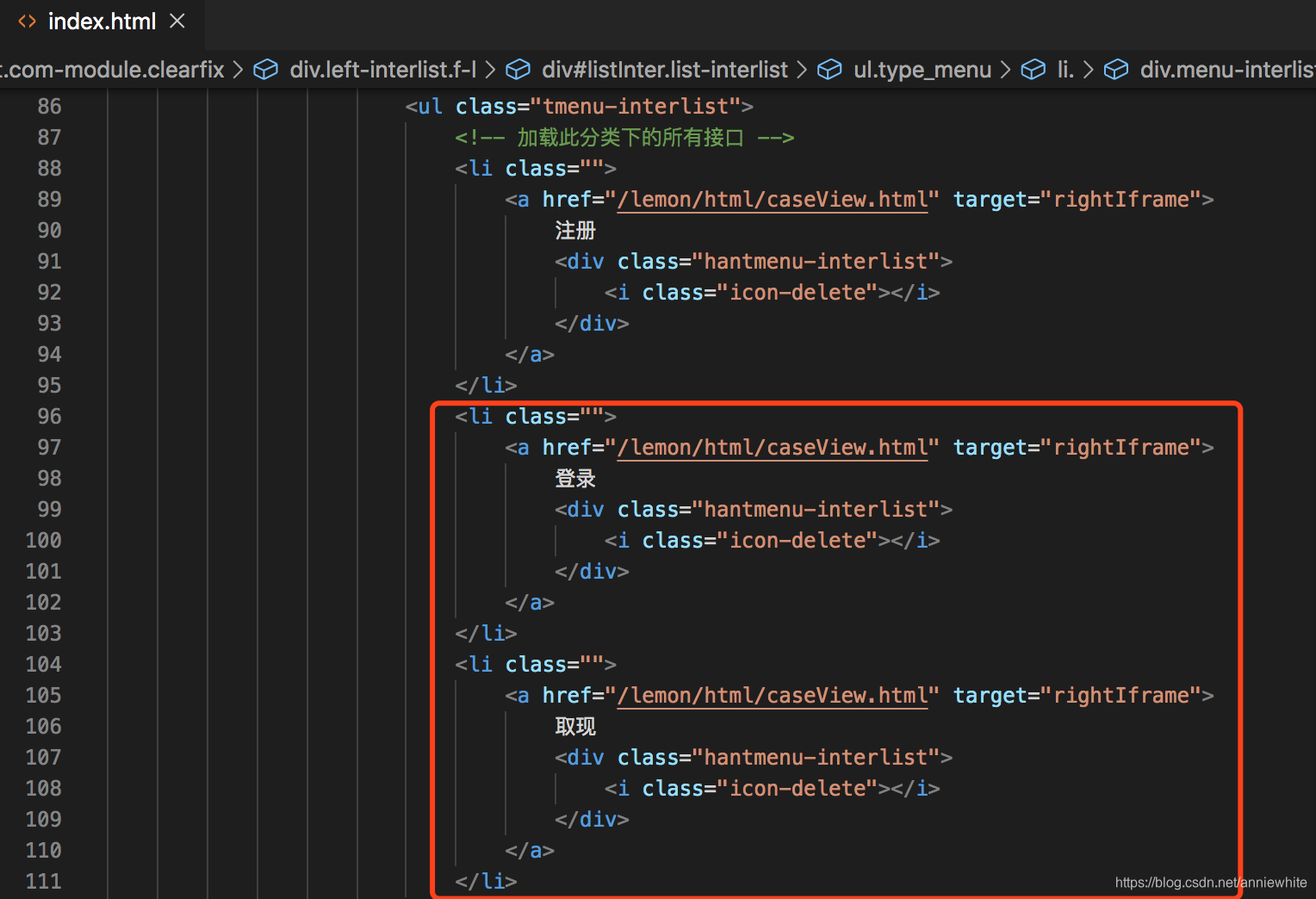Click "rightIframe" target value on line 105
Viewport: 1316px width, 899px height.
coord(1121,696)
